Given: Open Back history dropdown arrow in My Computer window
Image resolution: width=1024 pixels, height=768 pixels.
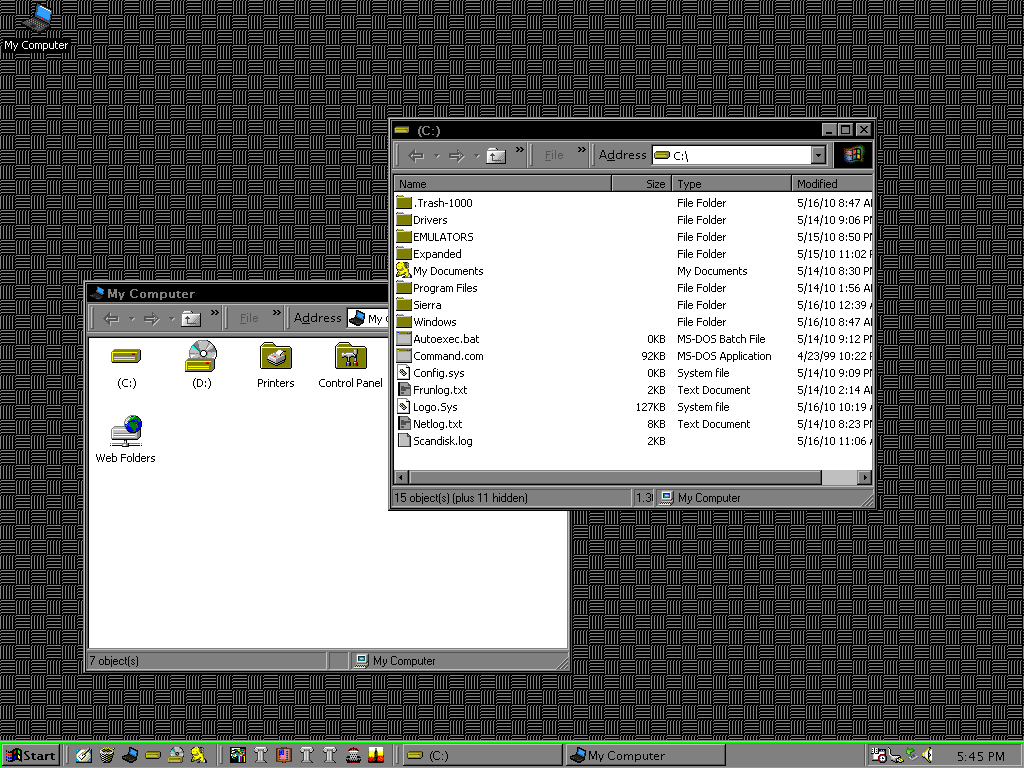Looking at the screenshot, I should (x=131, y=319).
